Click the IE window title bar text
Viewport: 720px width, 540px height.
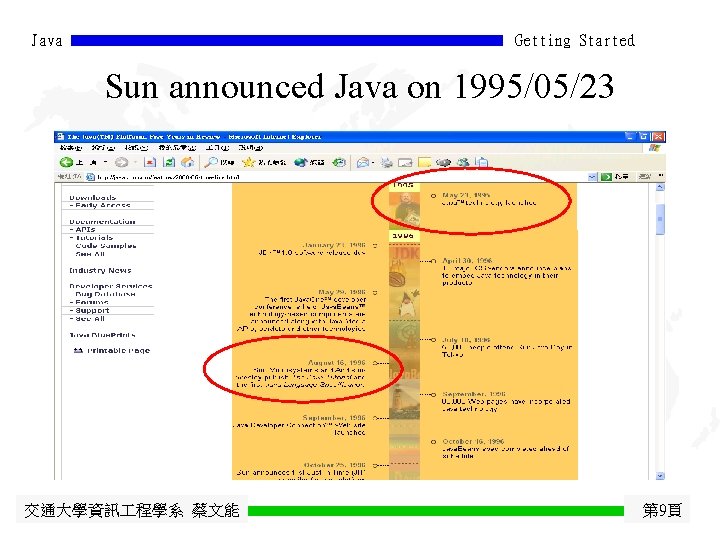(x=194, y=137)
